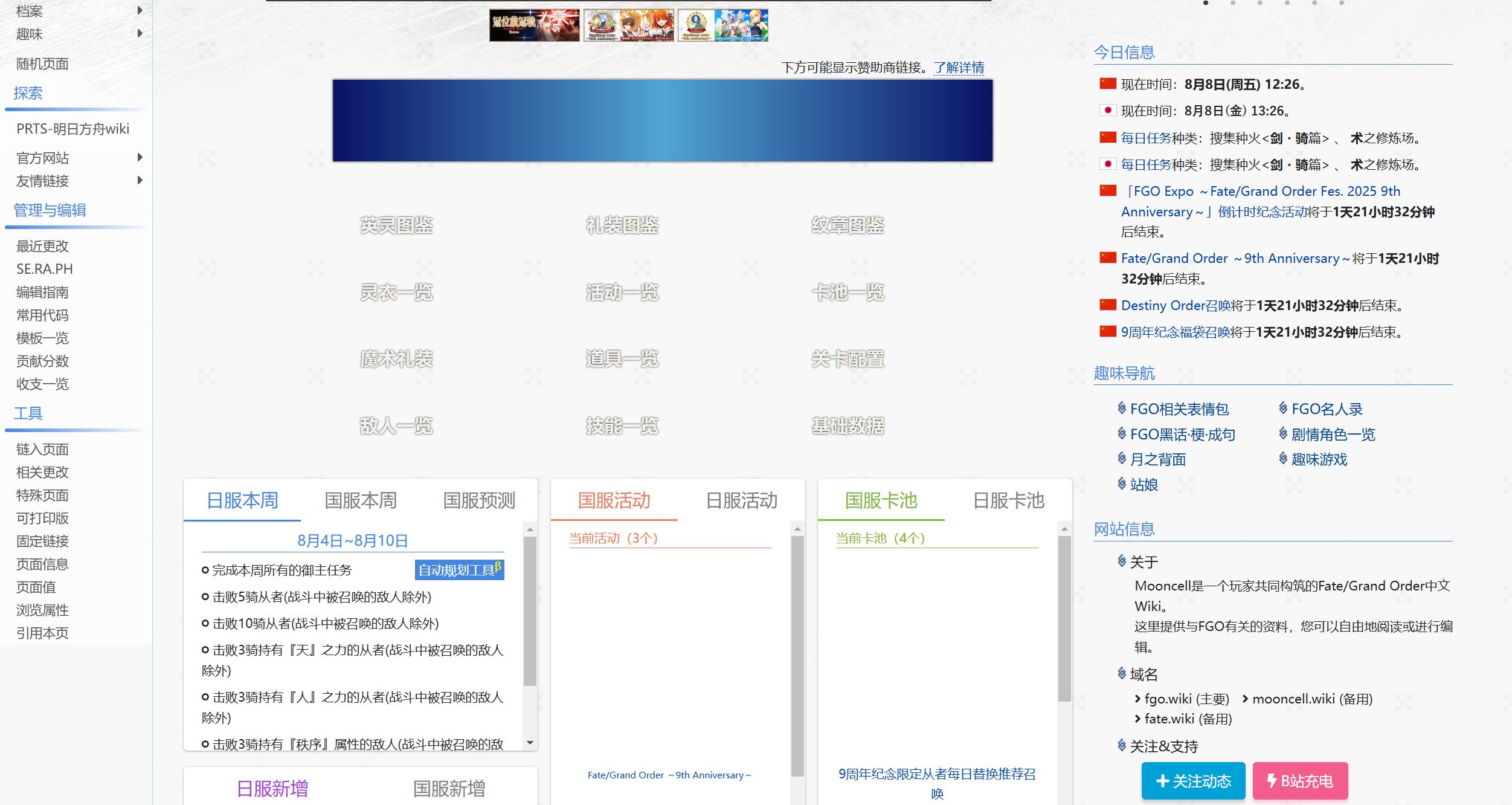Screen dimensions: 1512x805
Task: Open the middle 9th Anniversary event banner thumbnail
Action: click(x=628, y=25)
